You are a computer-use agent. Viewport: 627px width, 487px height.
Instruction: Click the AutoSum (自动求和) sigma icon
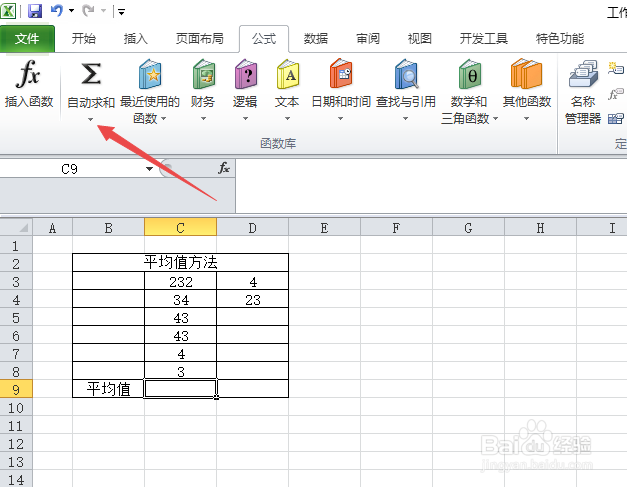click(91, 74)
